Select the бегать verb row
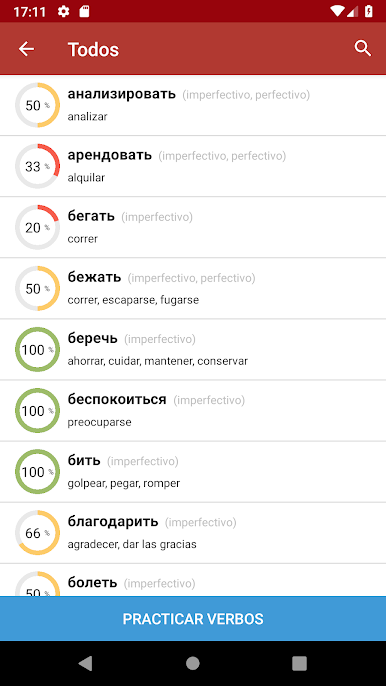The image size is (386, 686). pyautogui.click(x=193, y=228)
